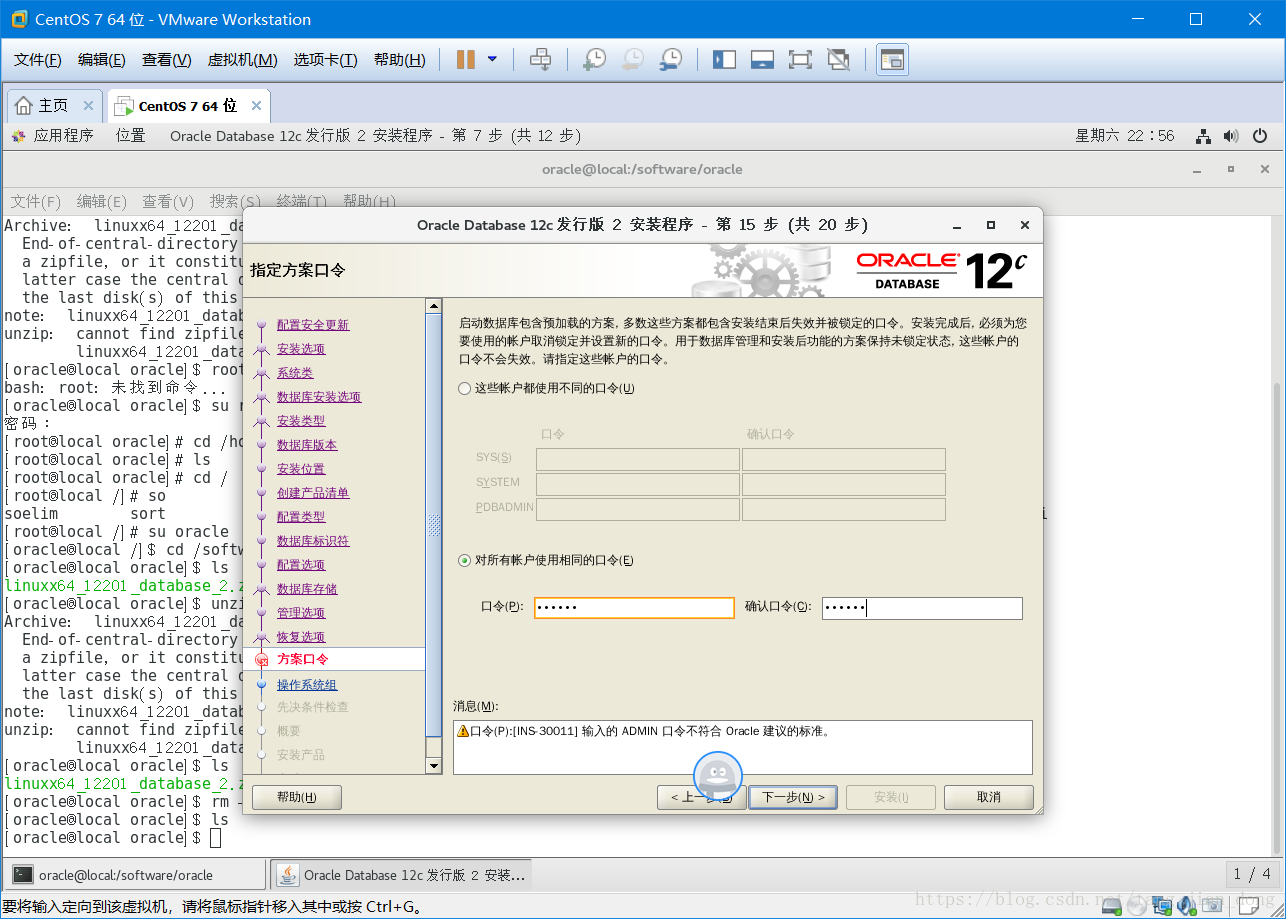The width and height of the screenshot is (1286, 919).
Task: Go to 配置安全更新 step
Action: (313, 325)
